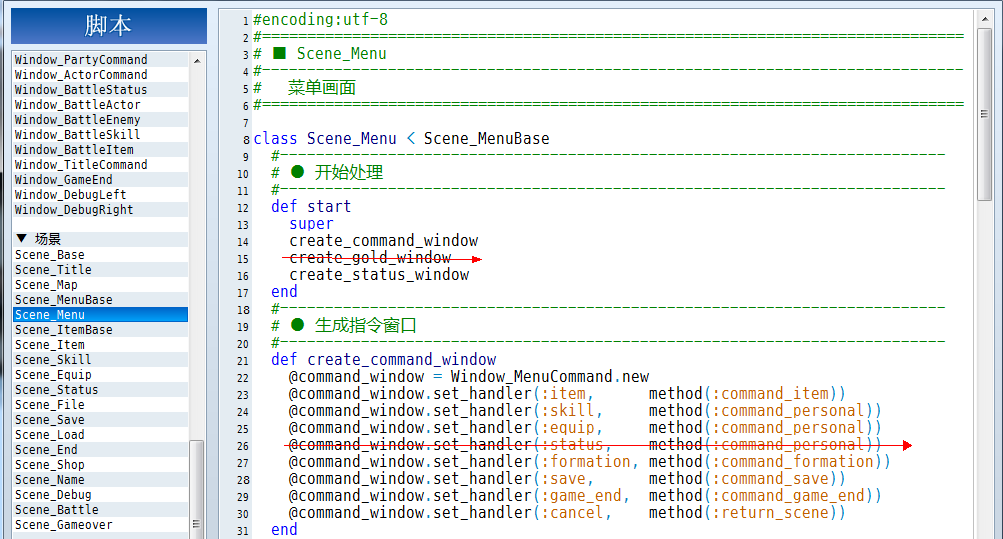This screenshot has height=539, width=1003.
Task: Click the :skill handler line
Action: (x=585, y=410)
